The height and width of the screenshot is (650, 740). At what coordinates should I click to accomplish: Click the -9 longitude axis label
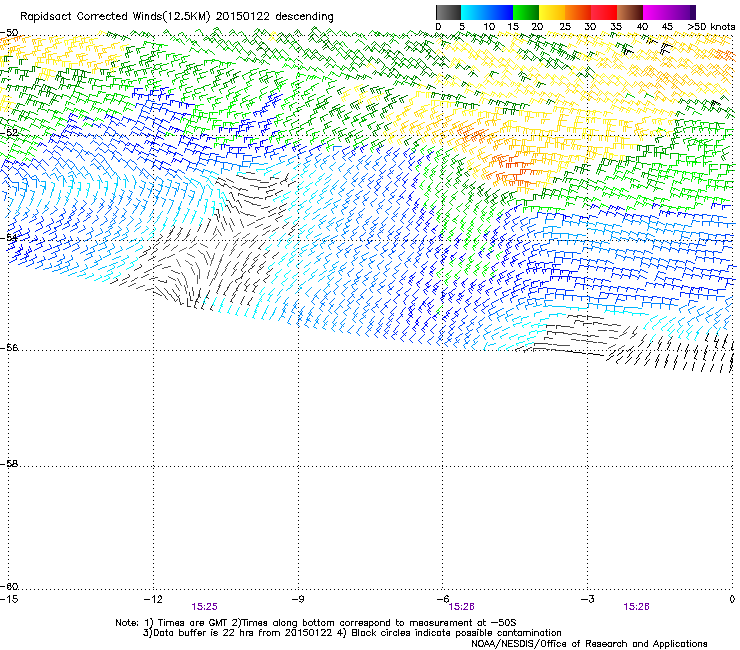pyautogui.click(x=297, y=599)
